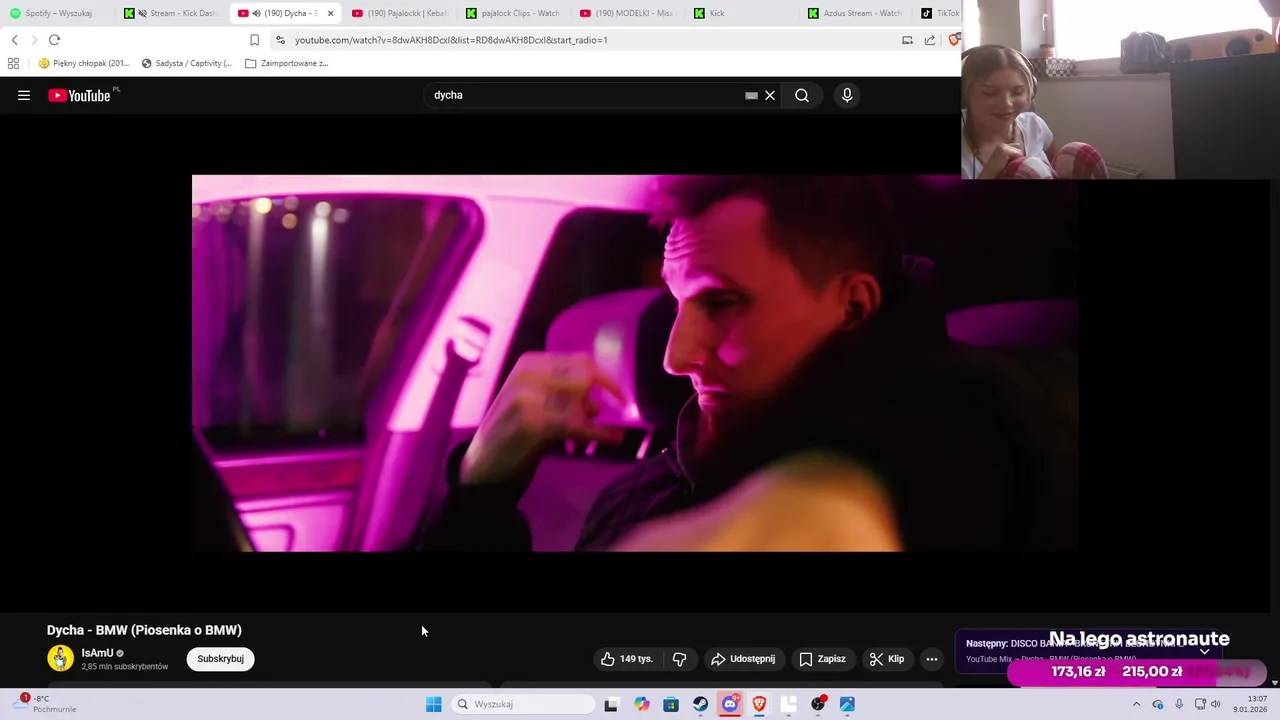
Task: Dislike the video with thumbs-down button
Action: pyautogui.click(x=680, y=659)
